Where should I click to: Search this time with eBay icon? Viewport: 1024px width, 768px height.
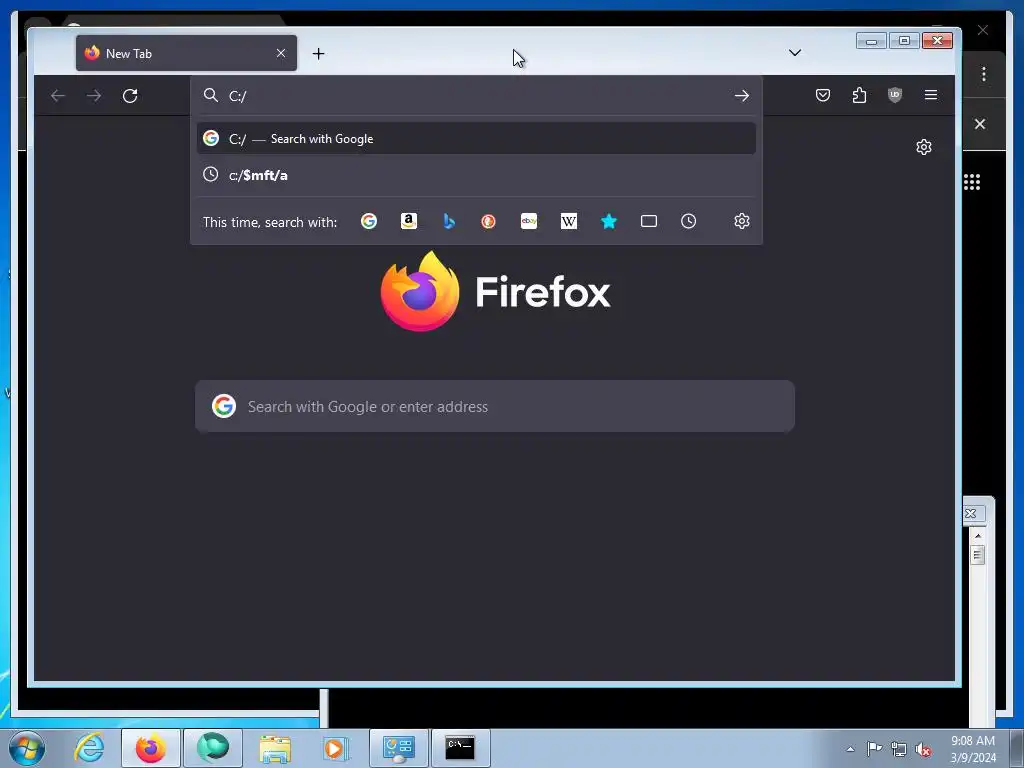point(529,221)
